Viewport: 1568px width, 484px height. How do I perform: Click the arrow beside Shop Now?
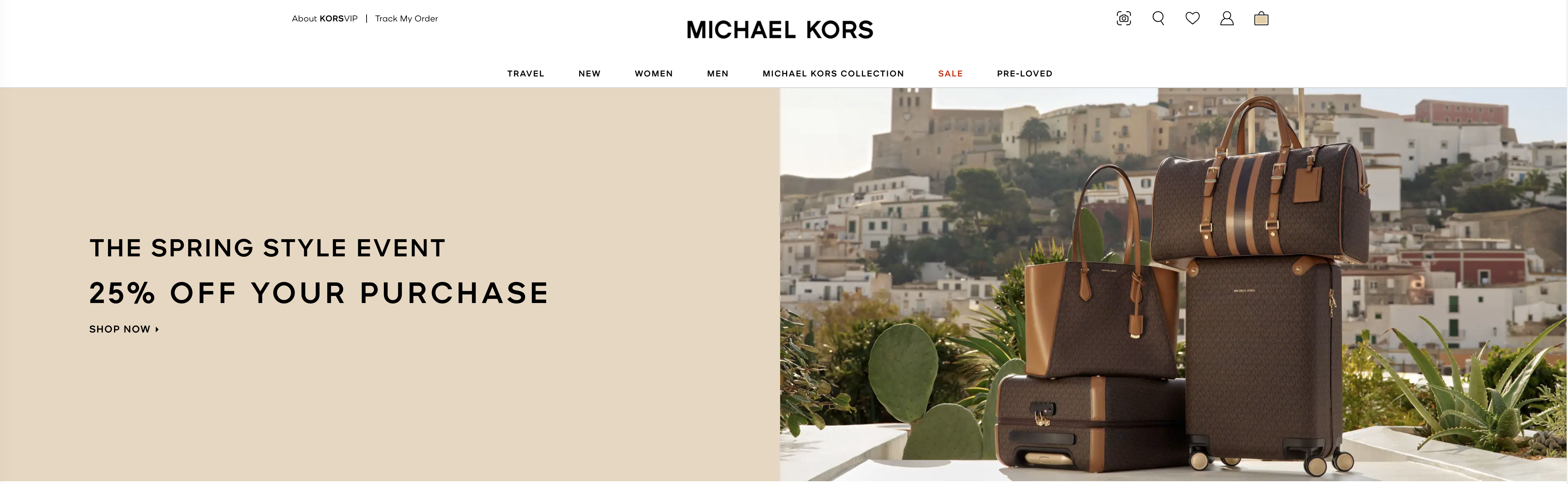pyautogui.click(x=157, y=329)
